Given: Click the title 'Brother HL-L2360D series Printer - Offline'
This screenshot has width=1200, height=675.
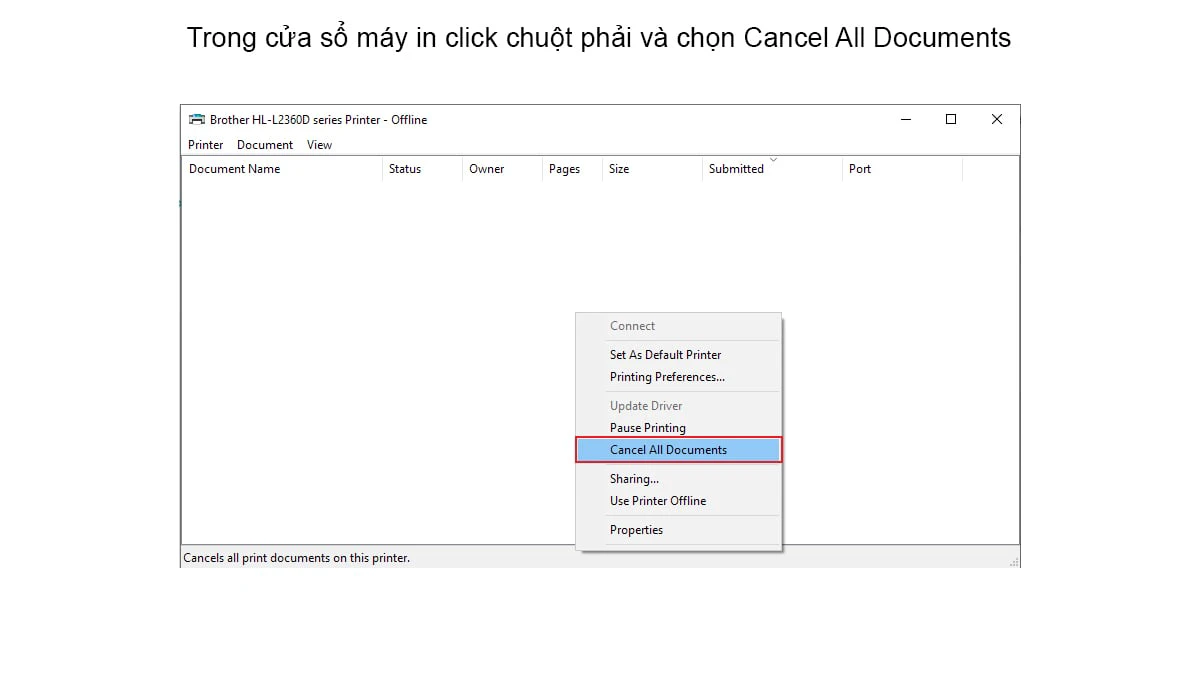Looking at the screenshot, I should point(318,120).
